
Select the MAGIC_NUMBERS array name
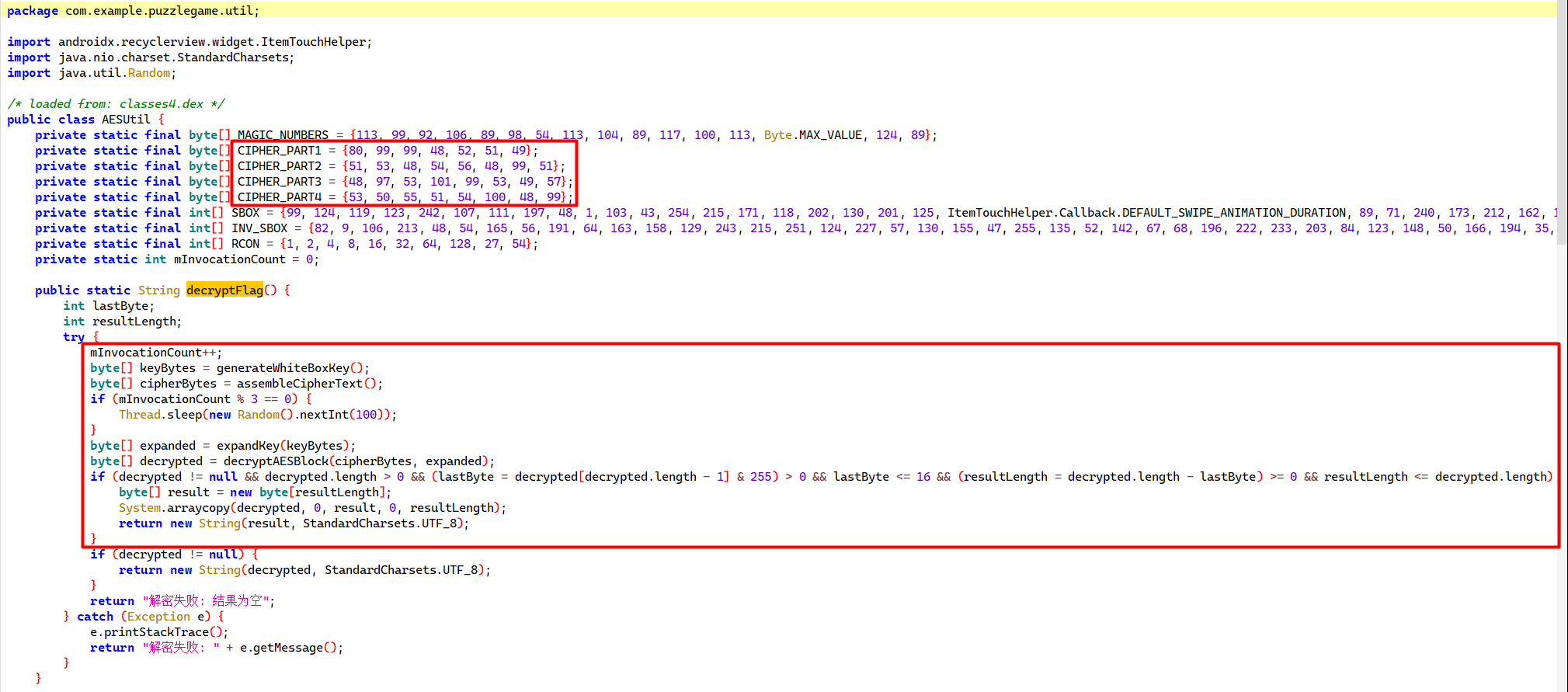[x=283, y=135]
